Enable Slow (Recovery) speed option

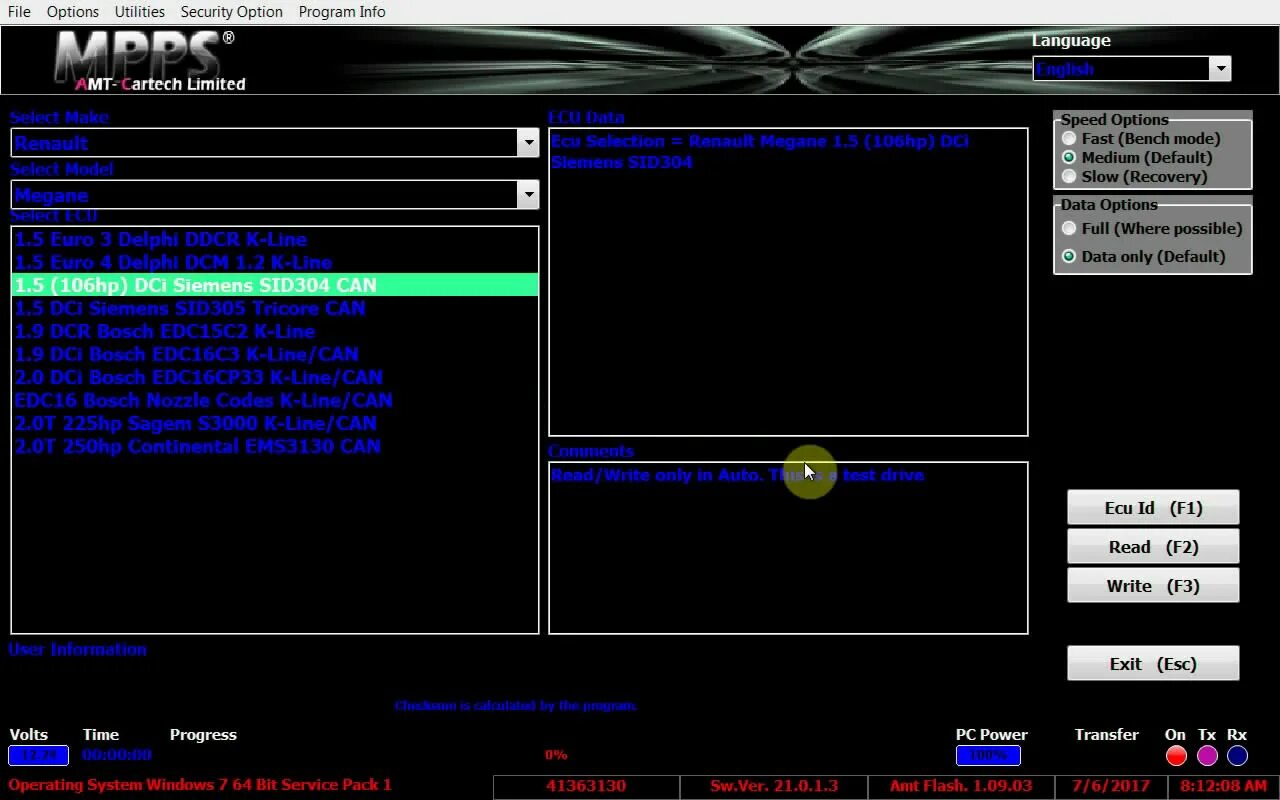click(x=1069, y=176)
